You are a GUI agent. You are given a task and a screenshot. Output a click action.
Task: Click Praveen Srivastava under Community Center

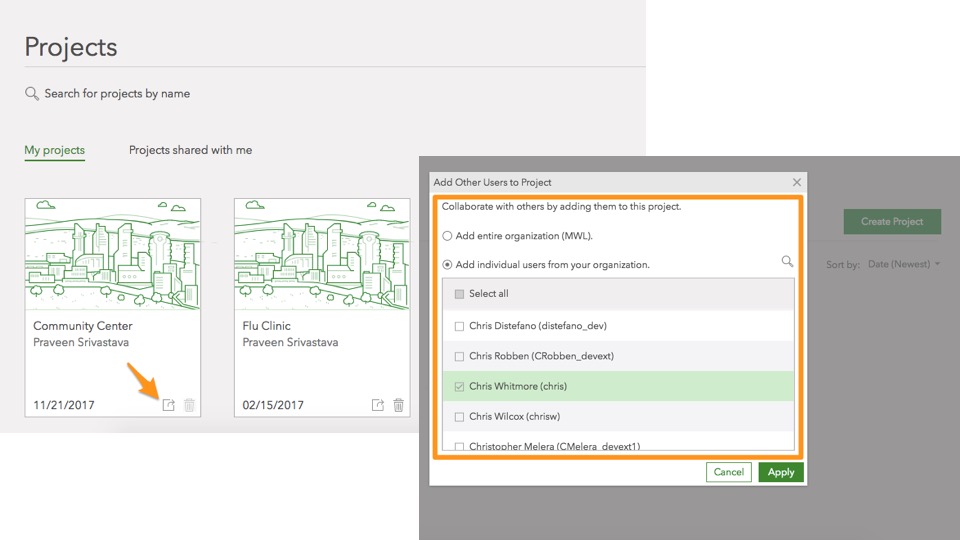coord(81,342)
